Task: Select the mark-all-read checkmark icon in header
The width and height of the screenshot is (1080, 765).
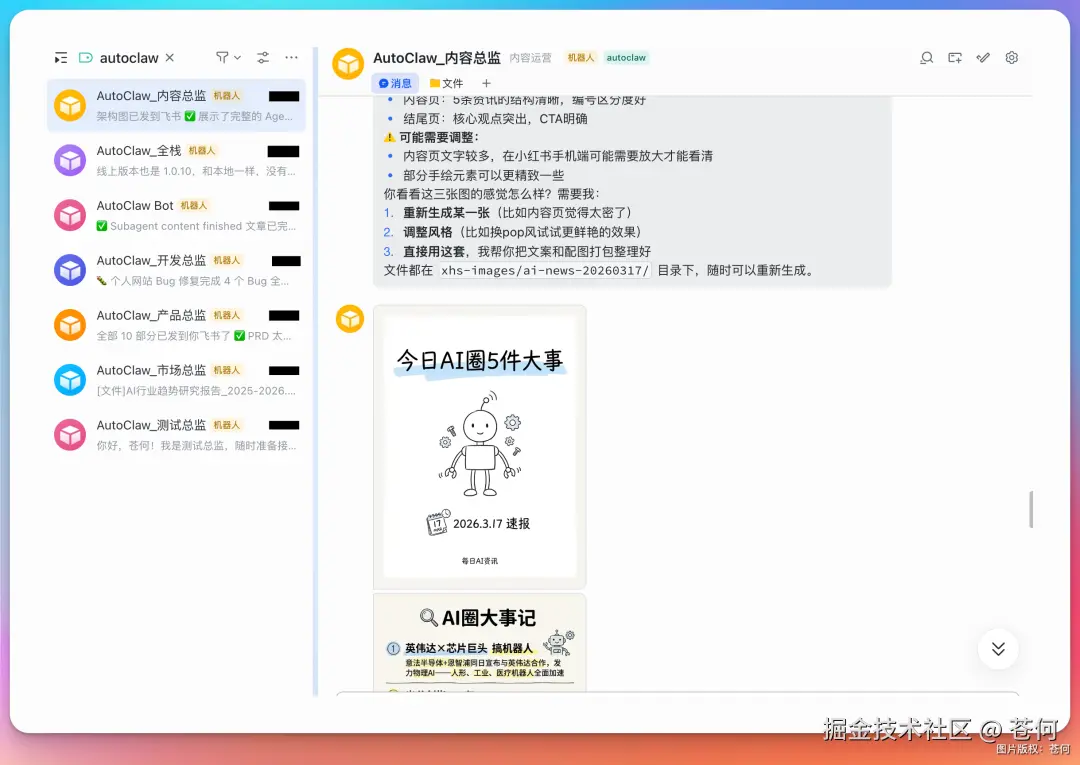Action: pos(983,58)
